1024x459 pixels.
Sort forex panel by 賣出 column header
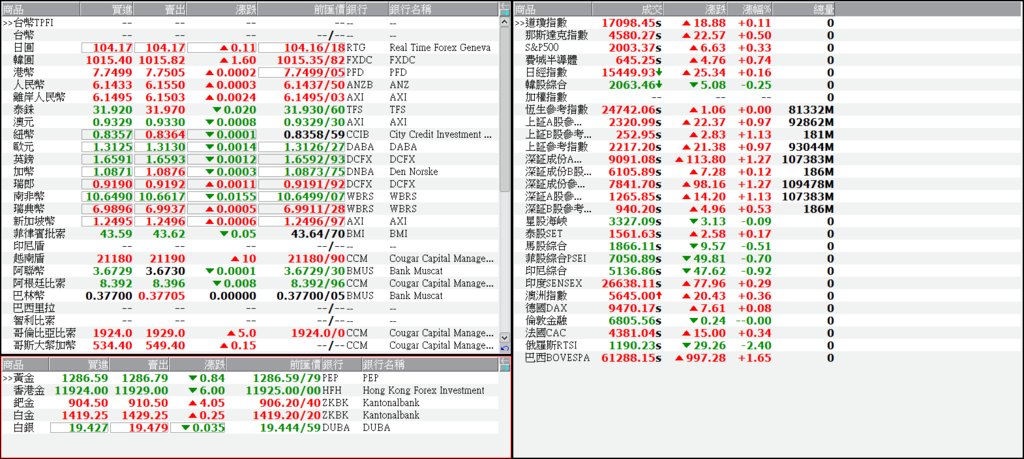pos(161,9)
